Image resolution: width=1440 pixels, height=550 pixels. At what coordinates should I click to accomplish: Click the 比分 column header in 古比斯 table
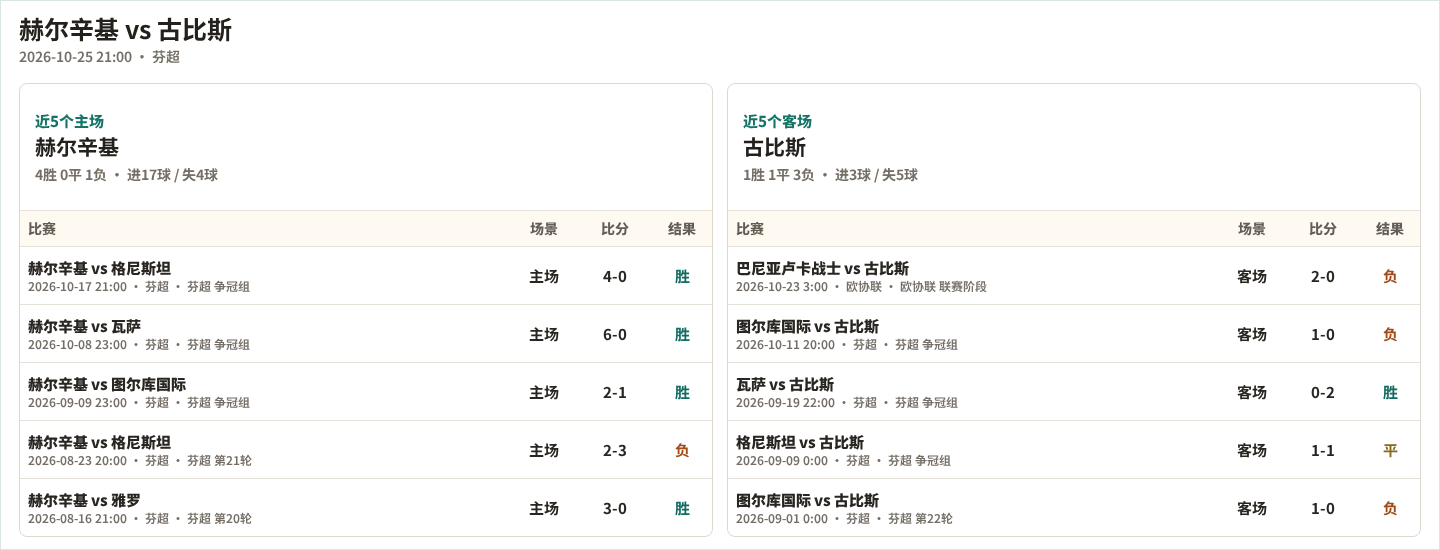point(1323,229)
